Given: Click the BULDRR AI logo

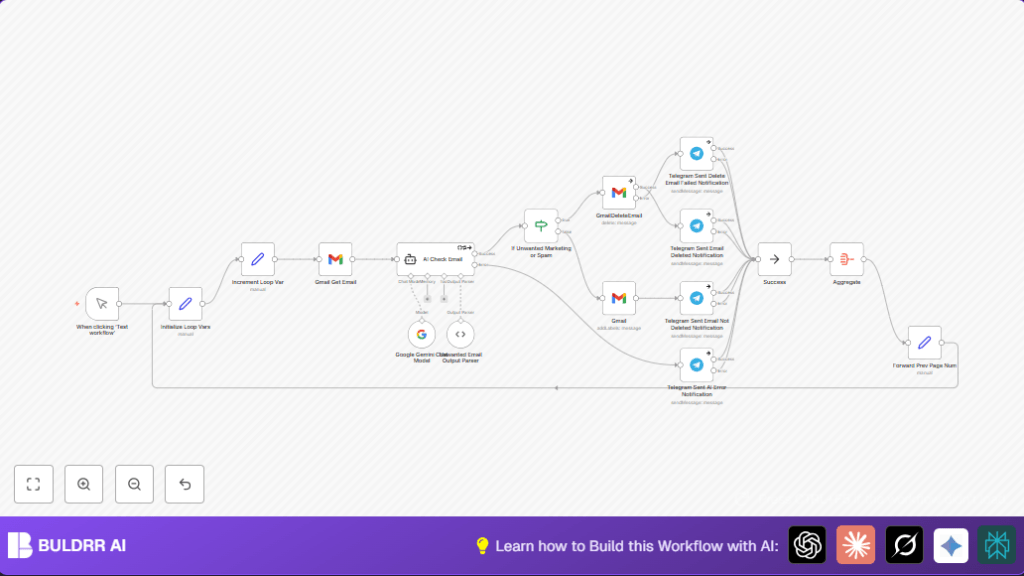Looking at the screenshot, I should pyautogui.click(x=68, y=546).
